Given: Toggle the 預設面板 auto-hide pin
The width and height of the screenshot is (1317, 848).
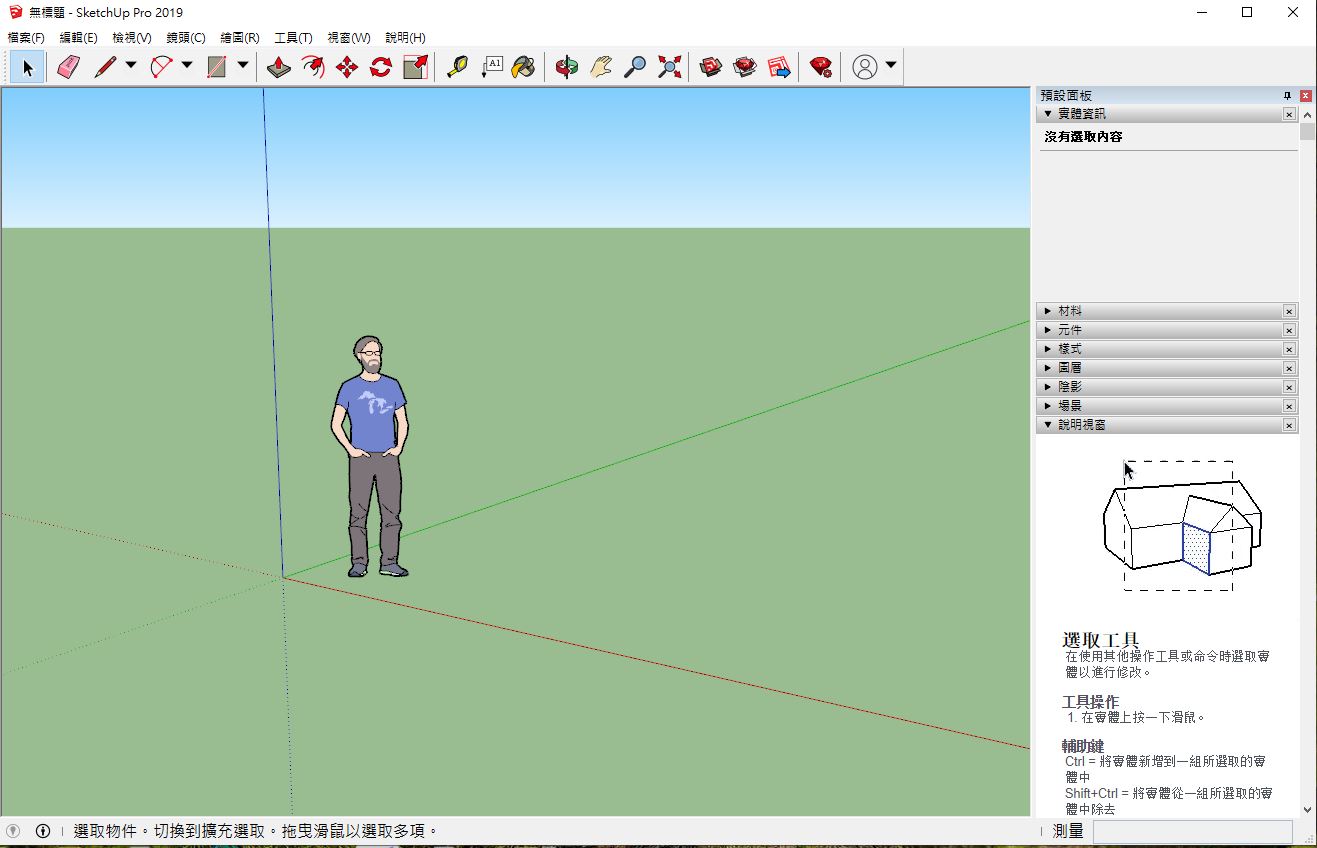Looking at the screenshot, I should [1287, 96].
